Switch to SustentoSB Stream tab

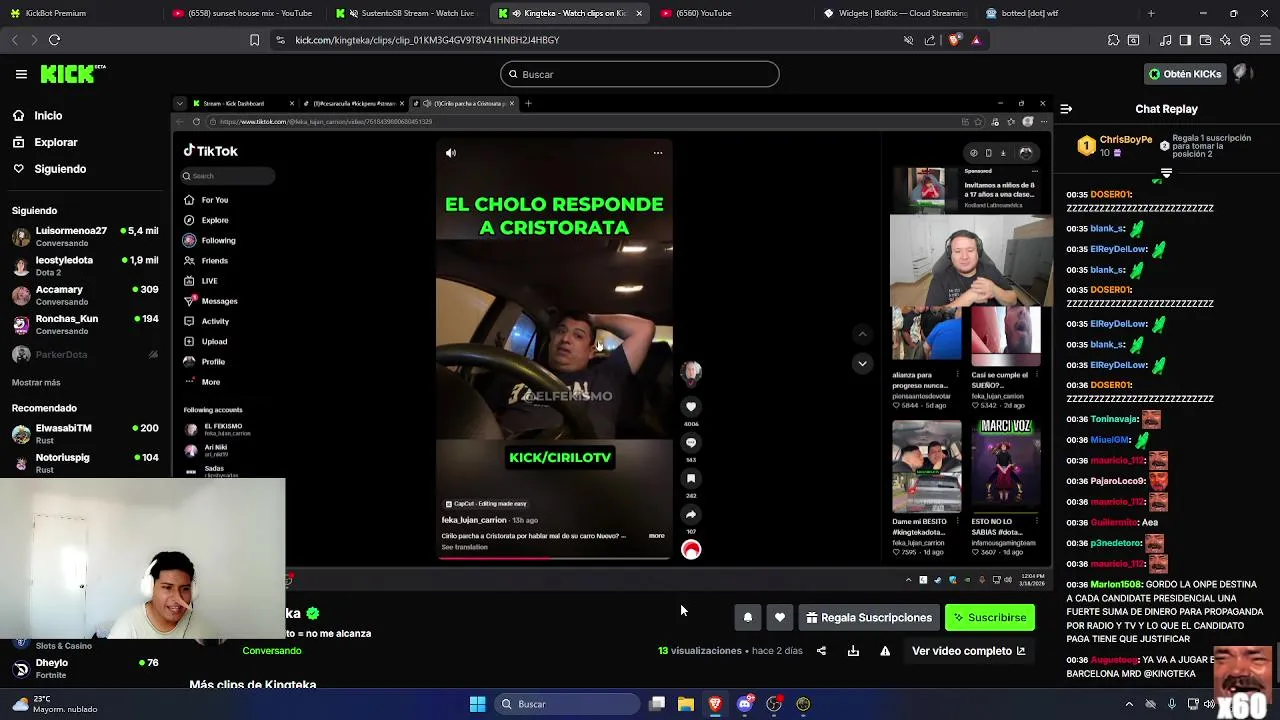405,13
